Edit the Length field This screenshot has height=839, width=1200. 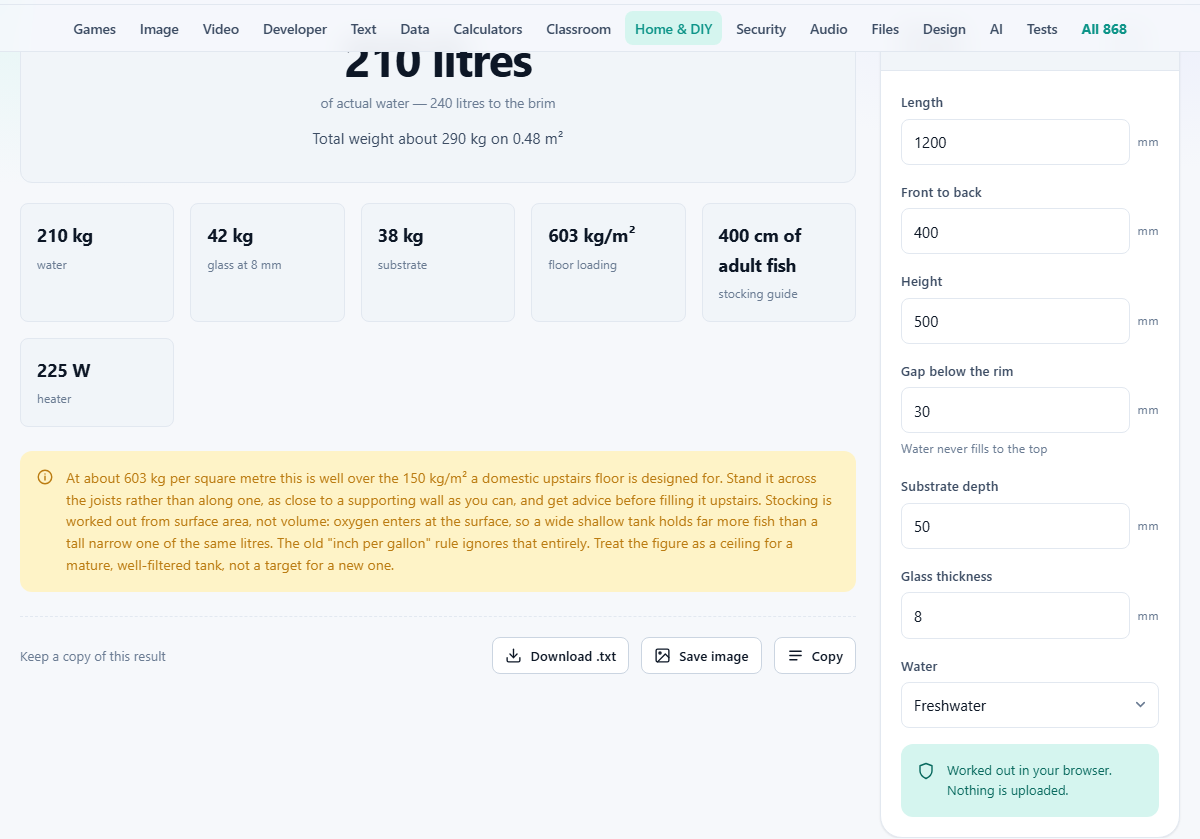1015,142
